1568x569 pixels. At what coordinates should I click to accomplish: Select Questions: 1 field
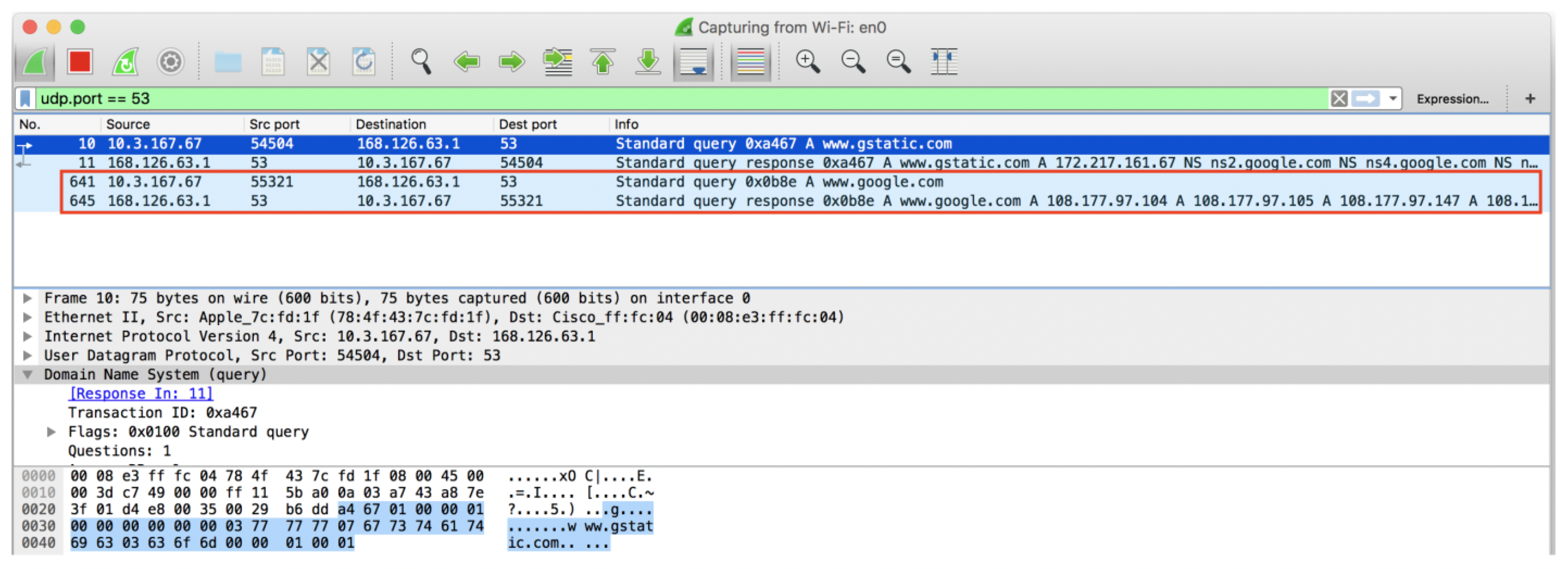click(x=120, y=452)
